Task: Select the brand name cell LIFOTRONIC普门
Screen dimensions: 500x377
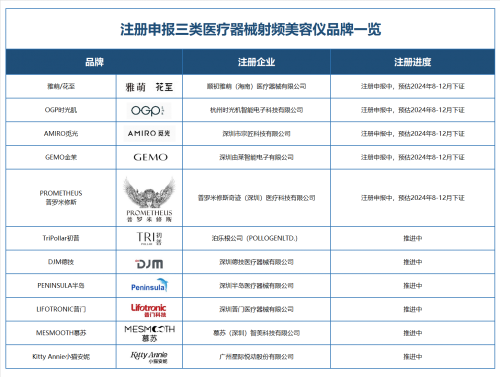Action: click(61, 309)
